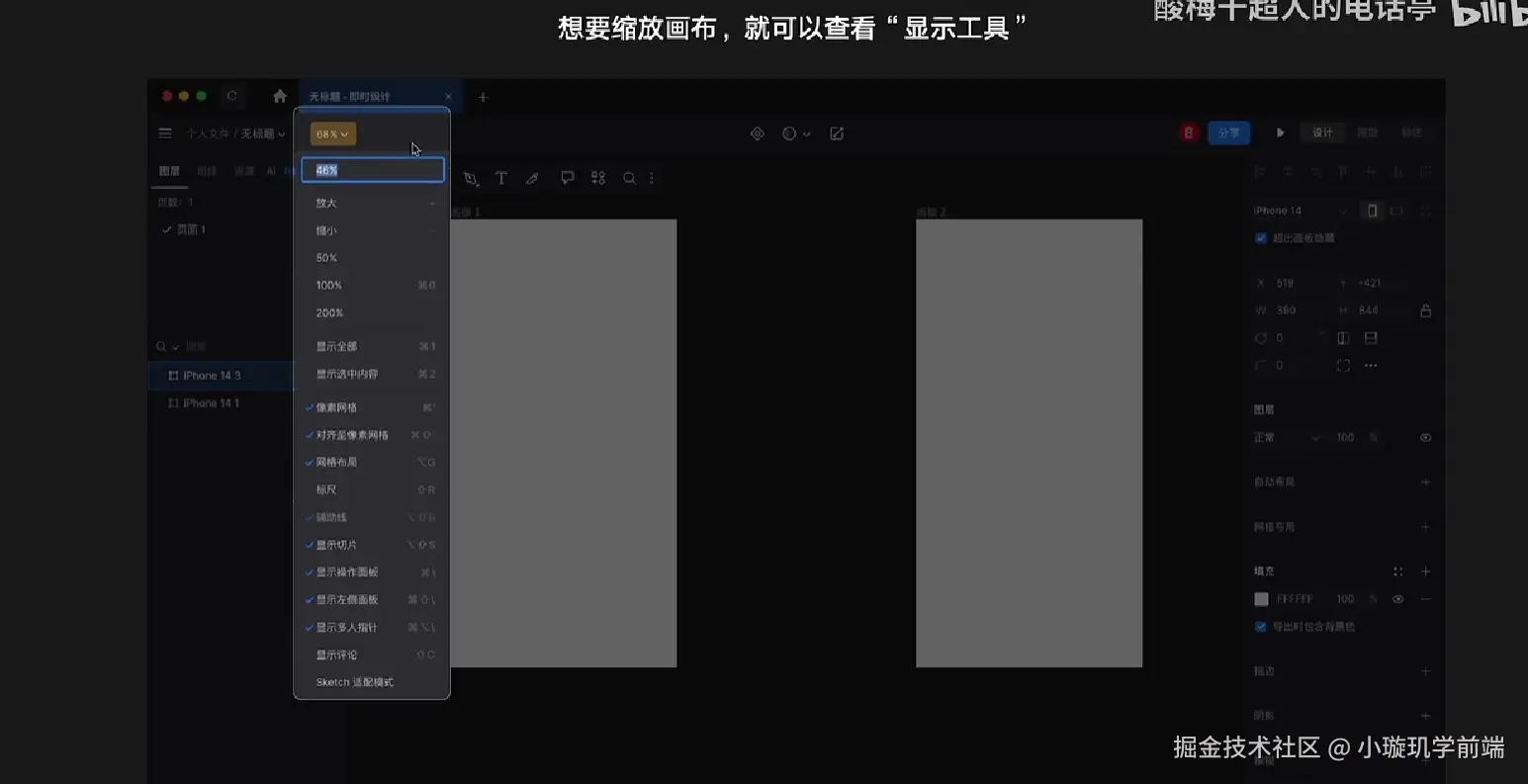Click the edit-square icon at top center
Screen dimensions: 1528x784
837,133
